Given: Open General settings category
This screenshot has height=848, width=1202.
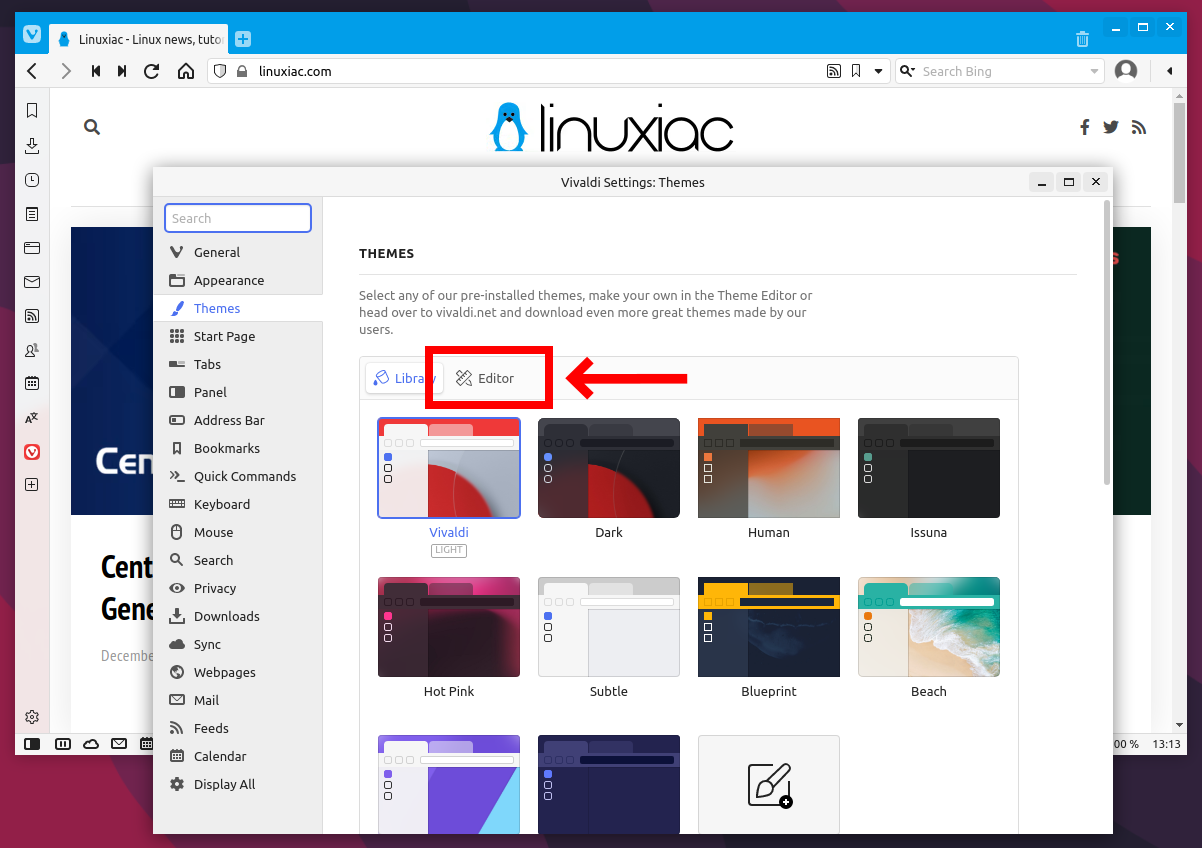Looking at the screenshot, I should (238, 252).
